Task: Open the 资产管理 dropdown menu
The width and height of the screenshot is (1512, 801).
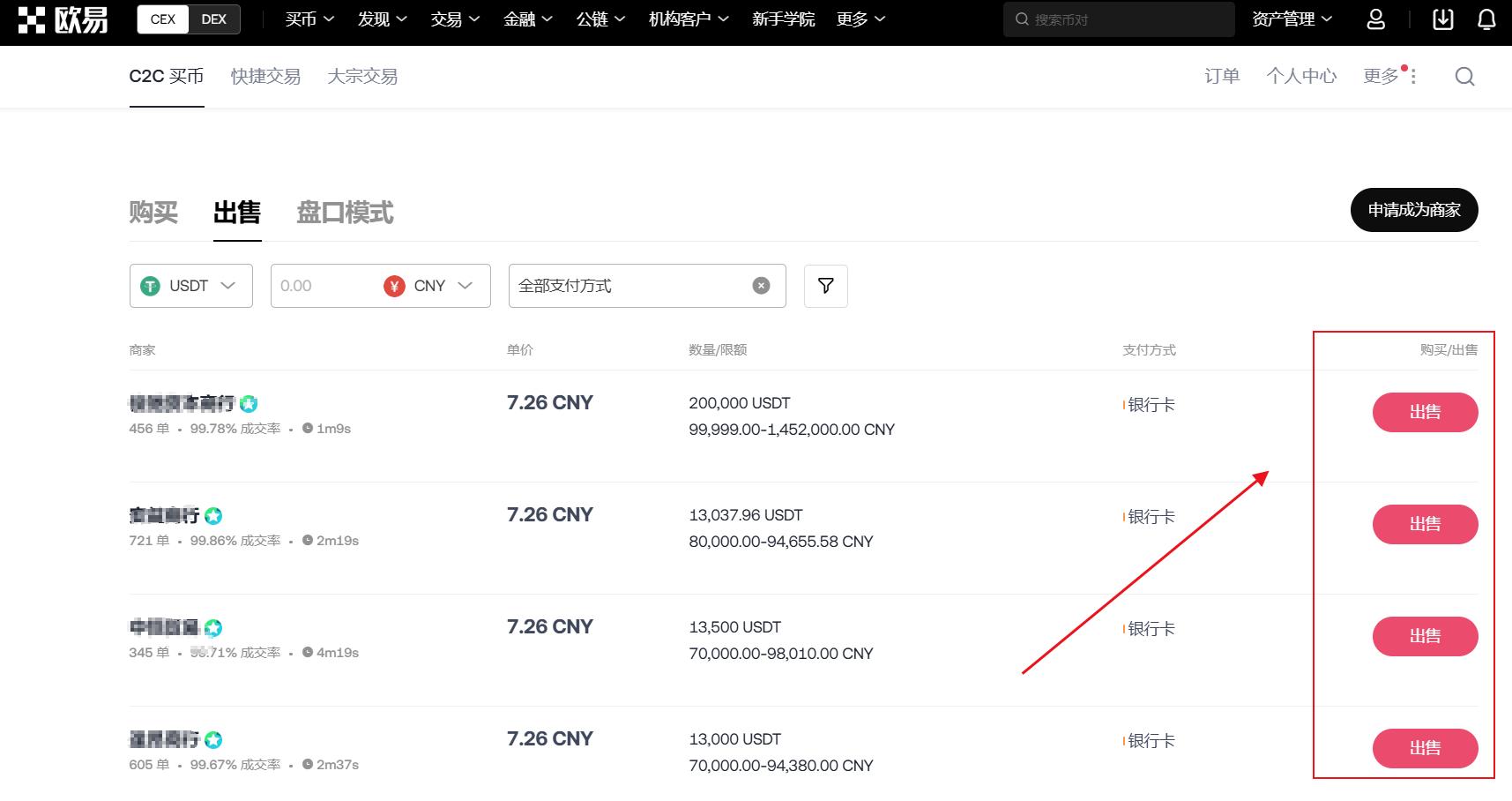Action: [1292, 19]
